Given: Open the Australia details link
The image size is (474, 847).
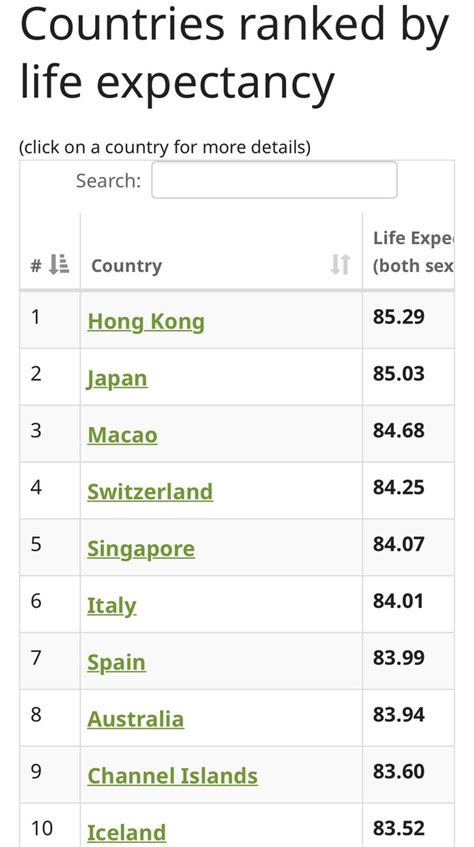Looking at the screenshot, I should [x=135, y=720].
